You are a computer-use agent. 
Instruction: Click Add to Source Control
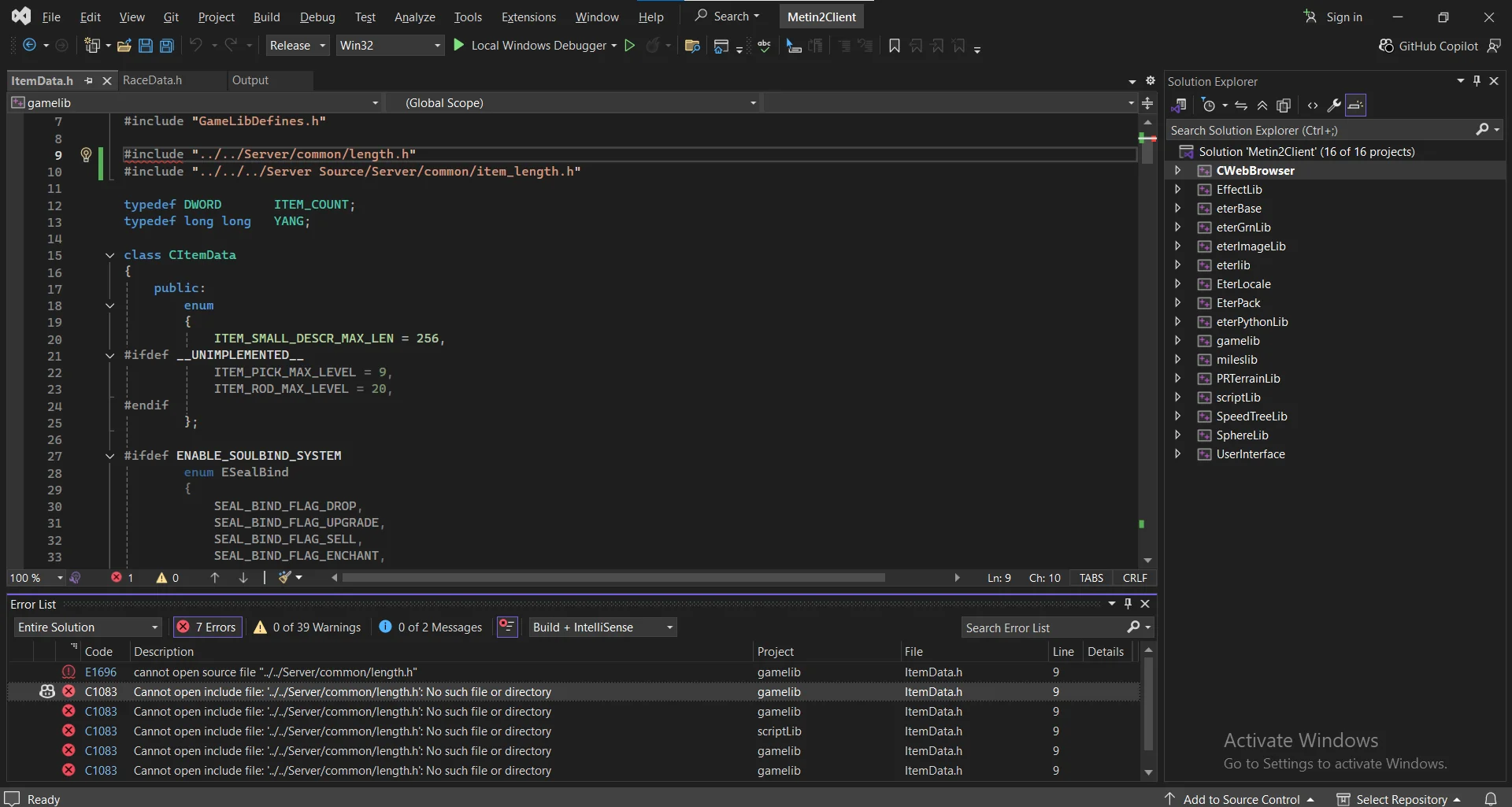1241,798
